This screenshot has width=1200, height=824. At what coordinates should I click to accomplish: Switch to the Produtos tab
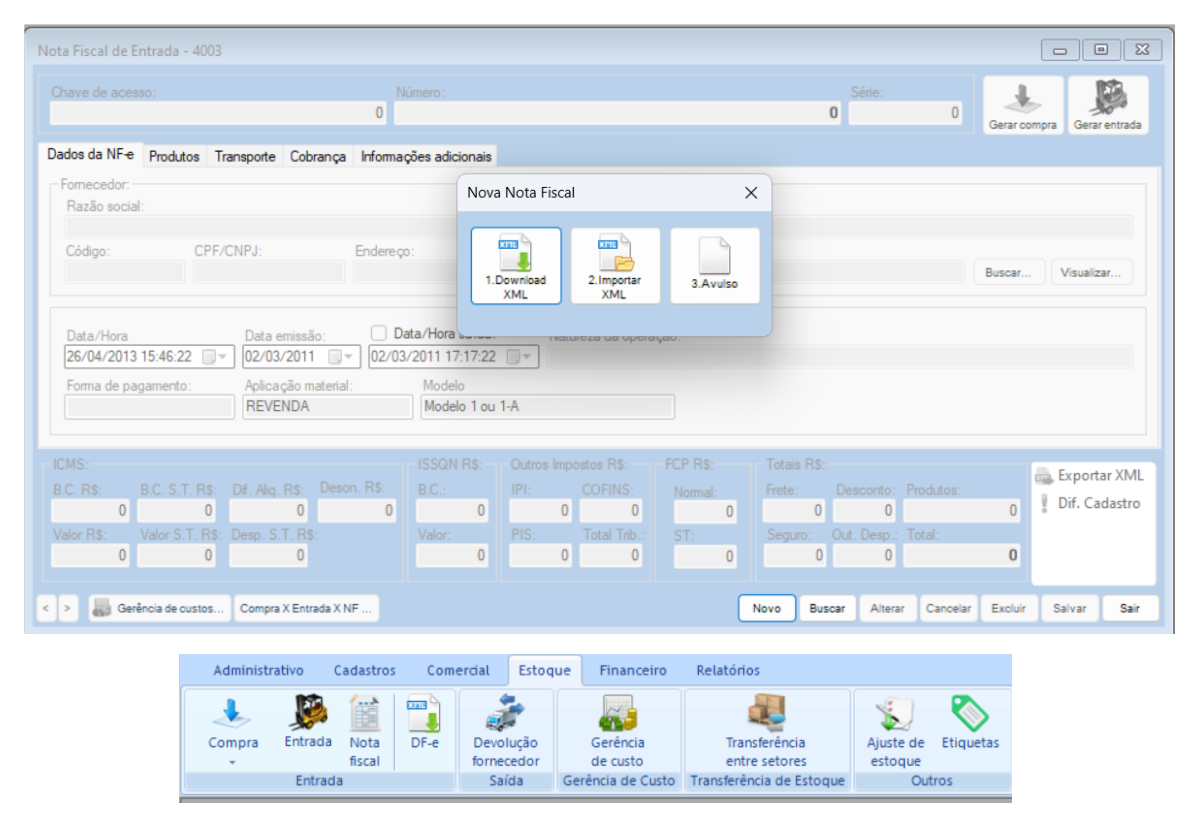(174, 157)
